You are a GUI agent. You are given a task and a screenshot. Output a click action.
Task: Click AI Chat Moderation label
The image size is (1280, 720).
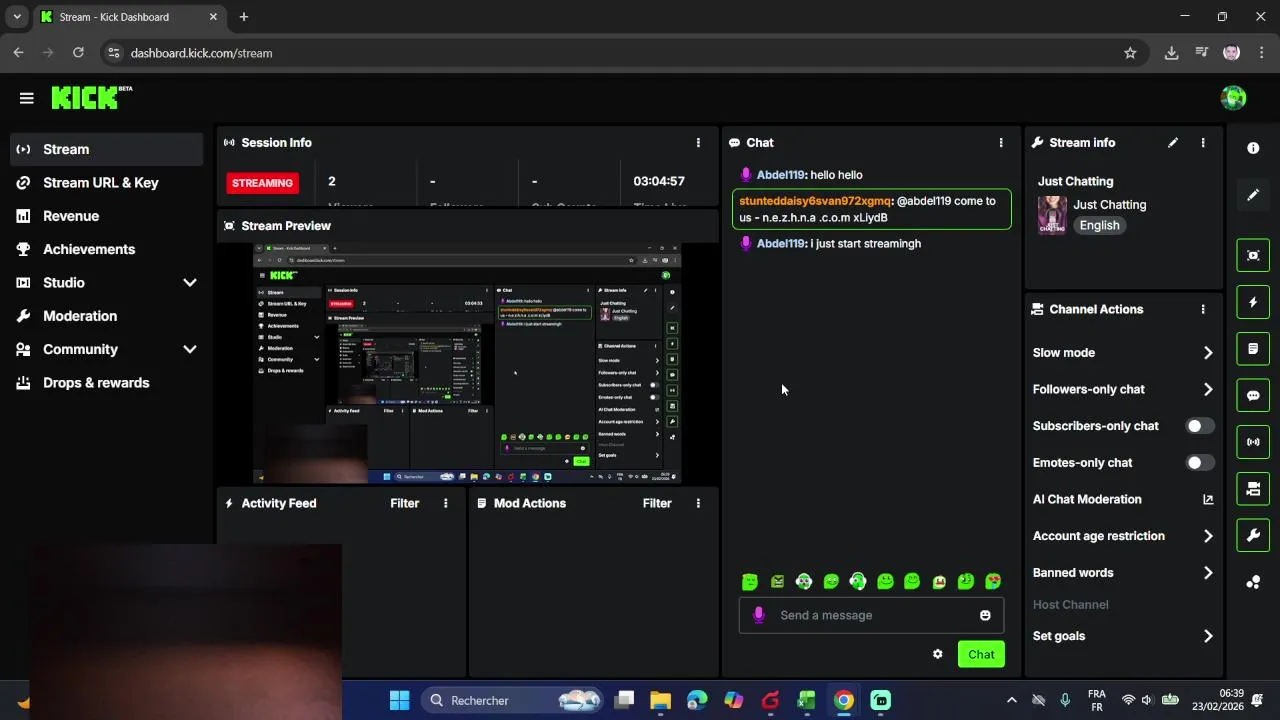click(x=1087, y=499)
